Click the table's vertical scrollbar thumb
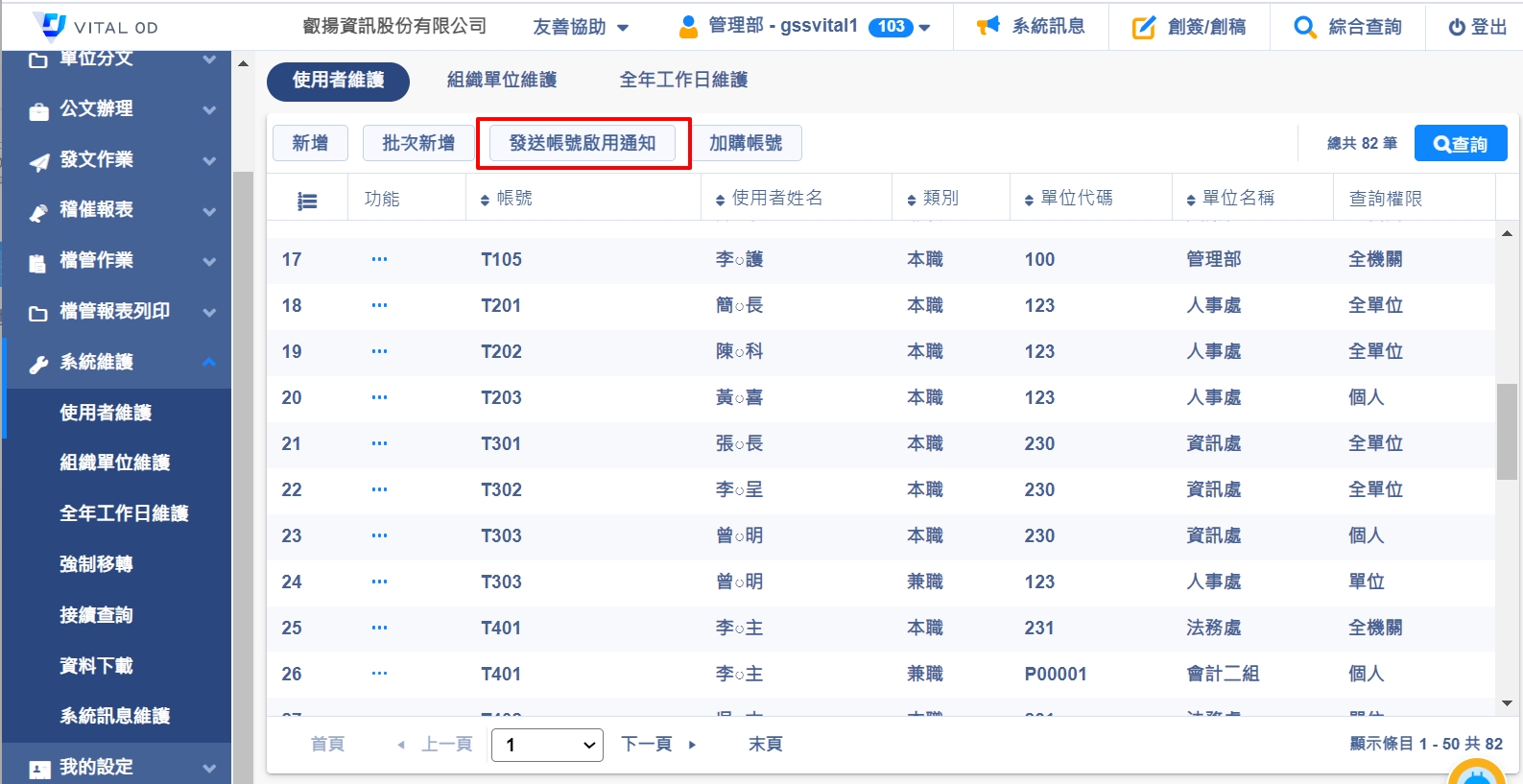Screen dimensions: 1523x784 [1507, 431]
